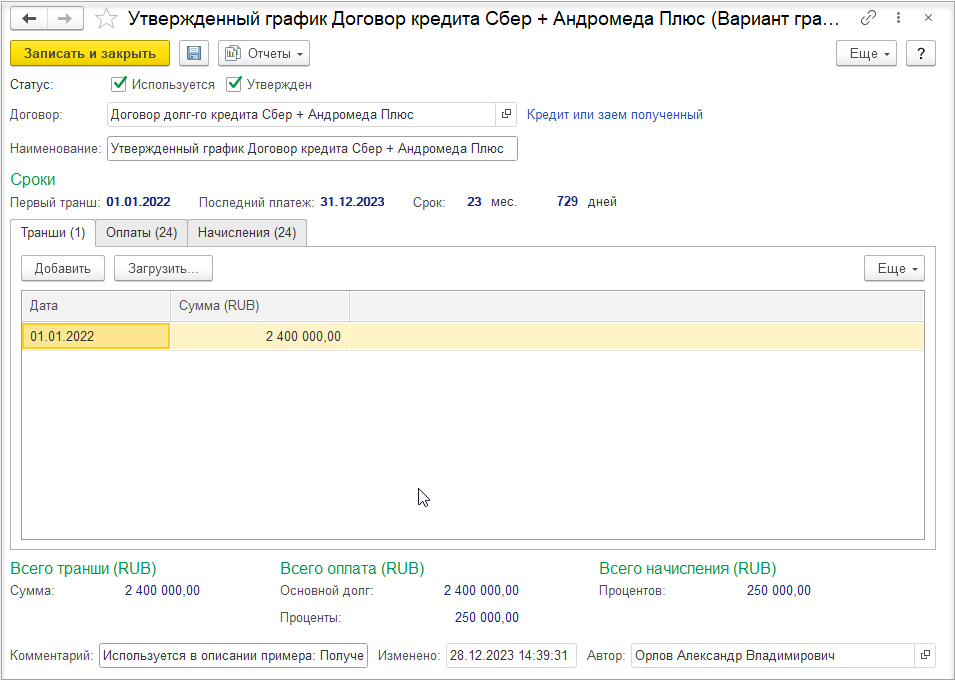Image resolution: width=955 pixels, height=680 pixels.
Task: Copy link via the chain icon
Action: coord(868,18)
